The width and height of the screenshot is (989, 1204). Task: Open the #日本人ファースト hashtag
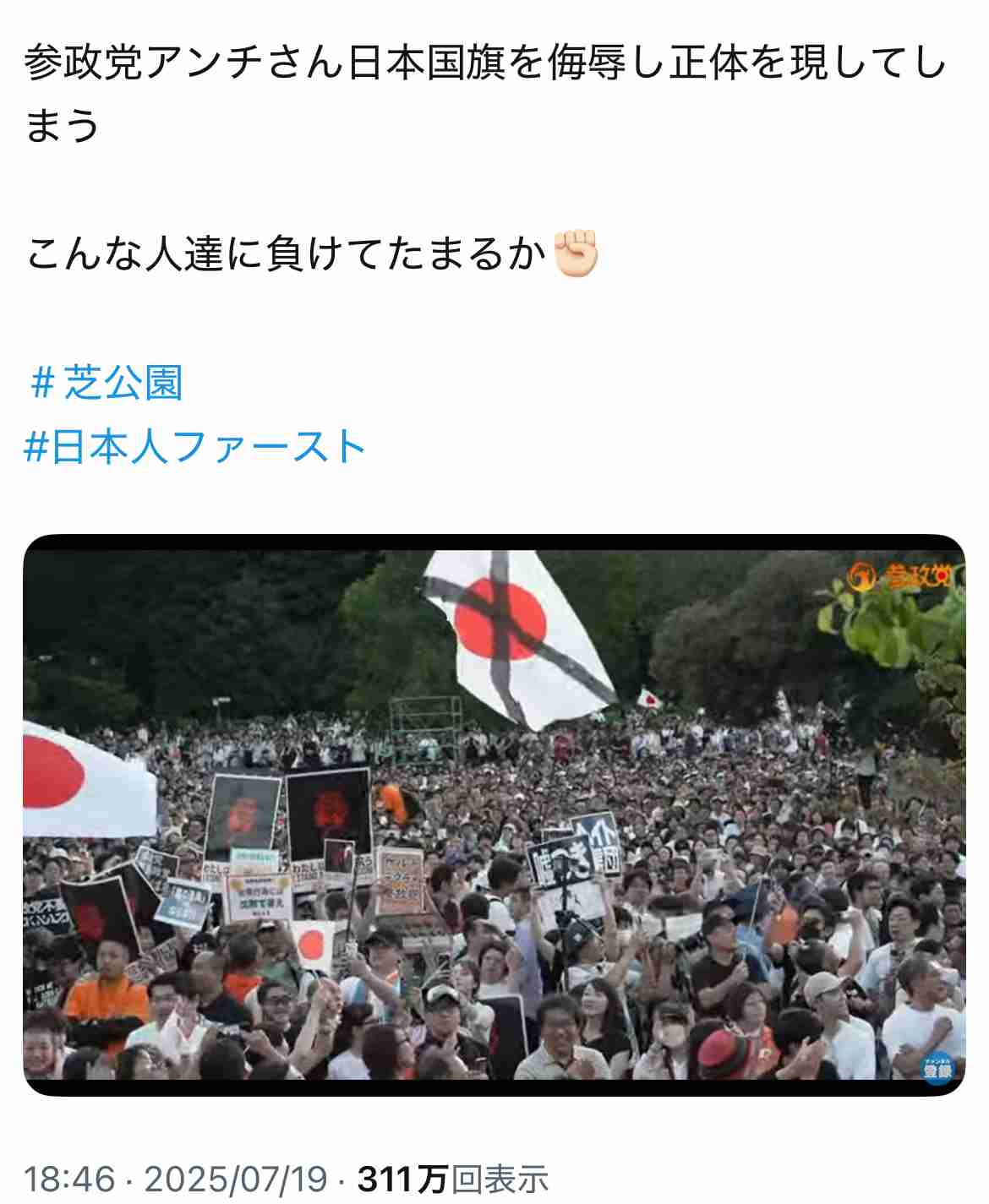point(194,446)
